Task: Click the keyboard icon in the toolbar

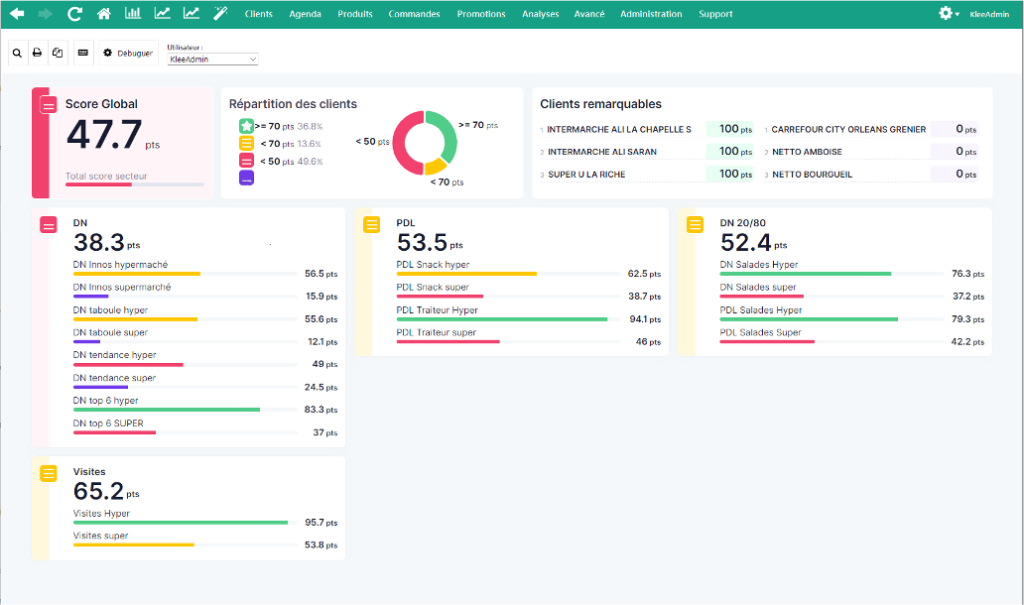Action: [83, 53]
